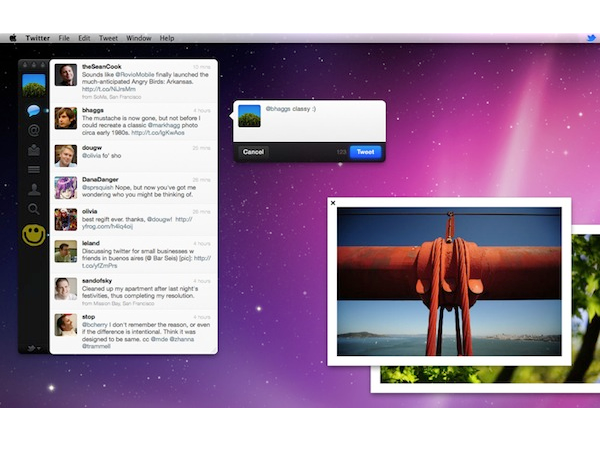The width and height of the screenshot is (600, 450).
Task: Open the File menu
Action: (x=64, y=38)
